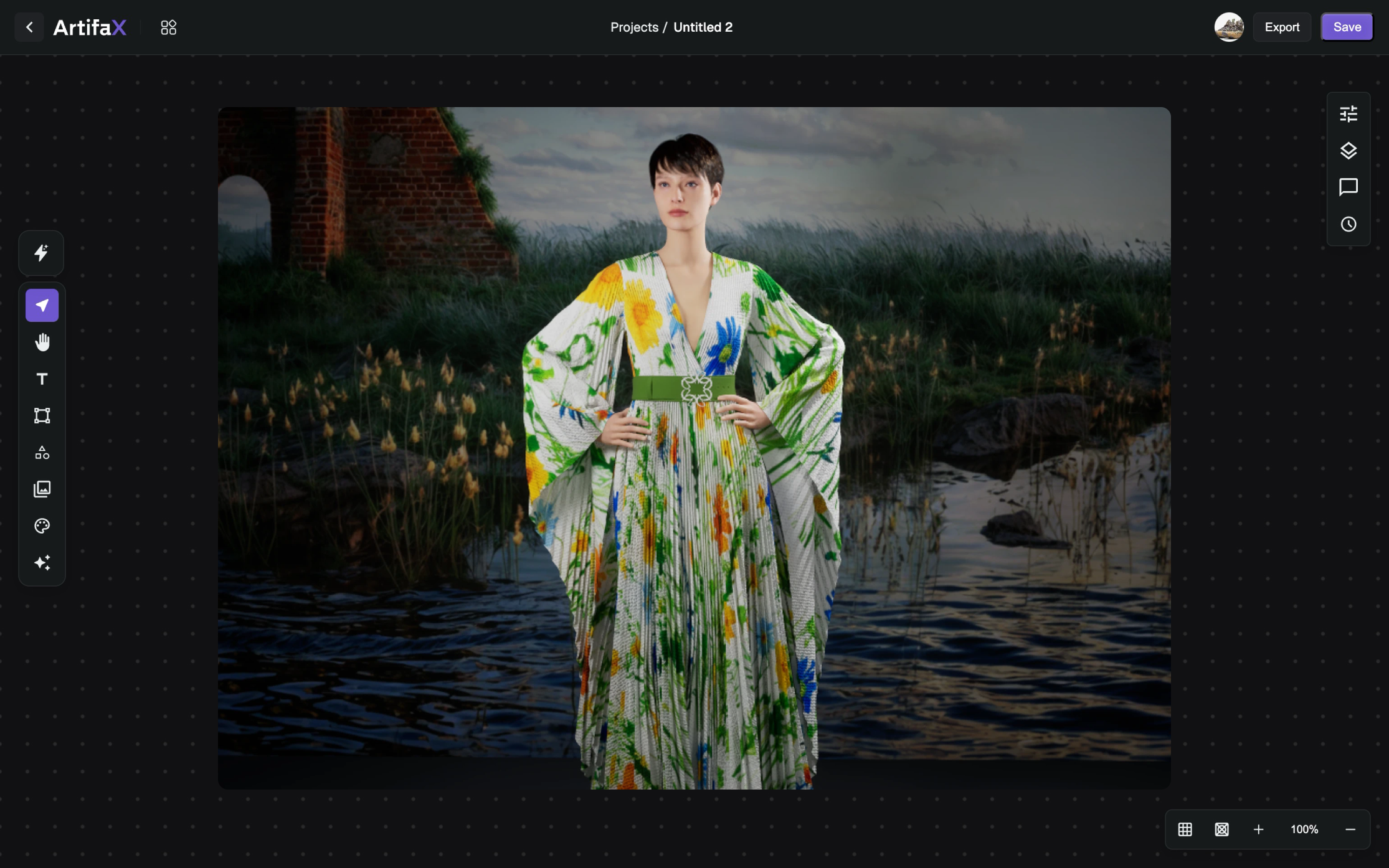Open the shapes tool
The height and width of the screenshot is (868, 1389).
point(42,453)
